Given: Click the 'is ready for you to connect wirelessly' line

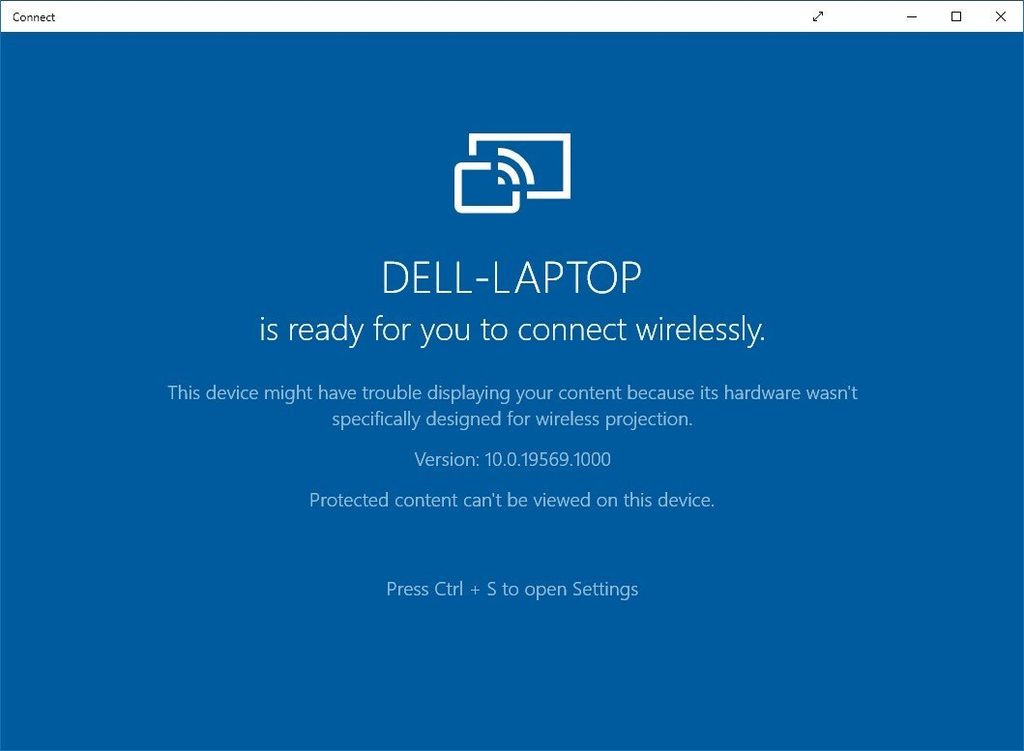Looking at the screenshot, I should [512, 329].
